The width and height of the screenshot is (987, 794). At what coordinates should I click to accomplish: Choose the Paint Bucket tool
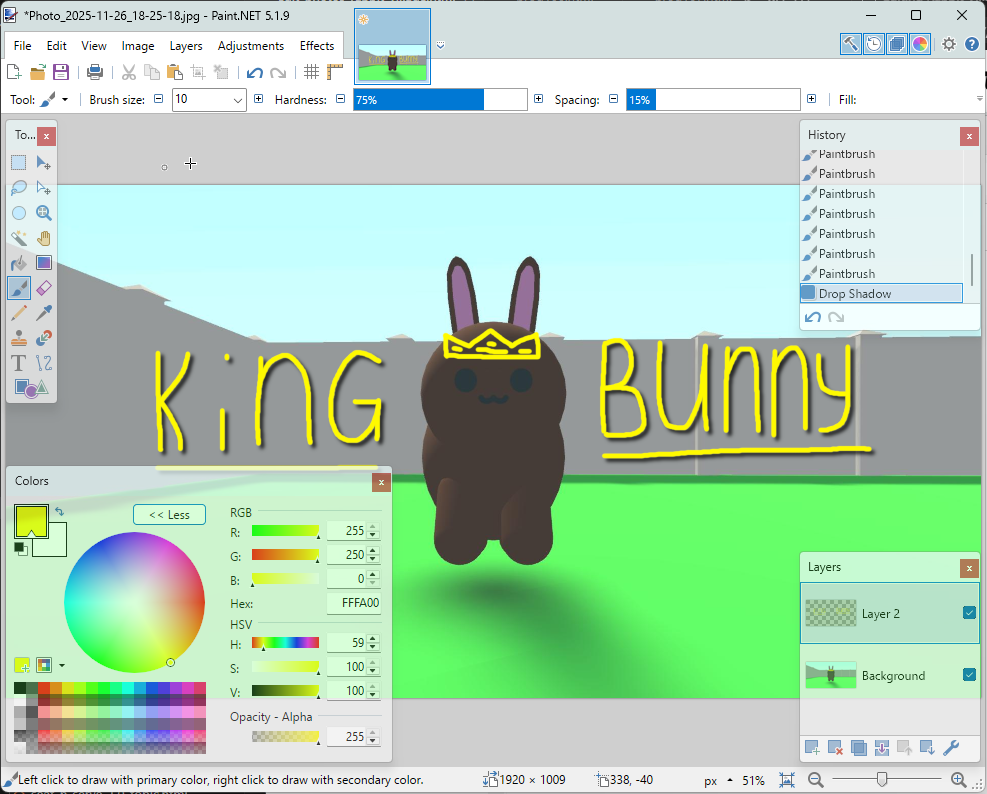[x=19, y=263]
